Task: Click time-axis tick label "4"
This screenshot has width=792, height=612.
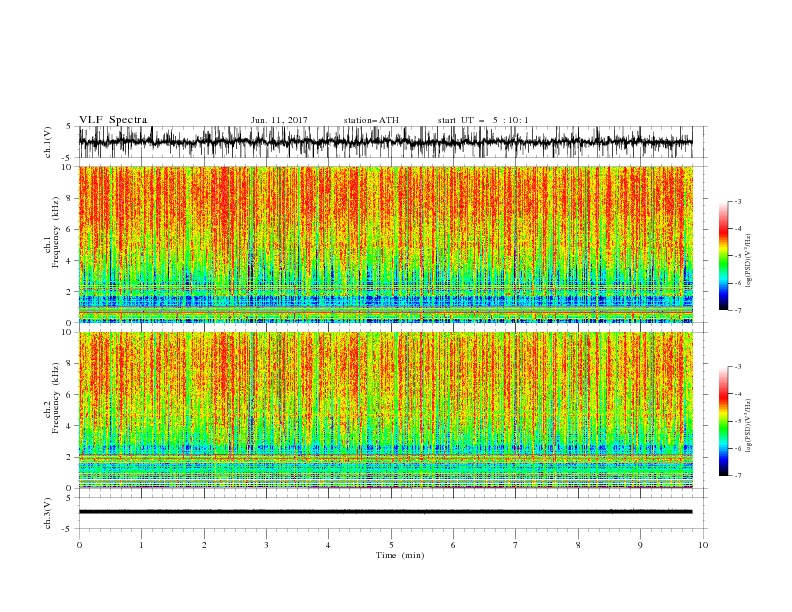Action: [328, 545]
